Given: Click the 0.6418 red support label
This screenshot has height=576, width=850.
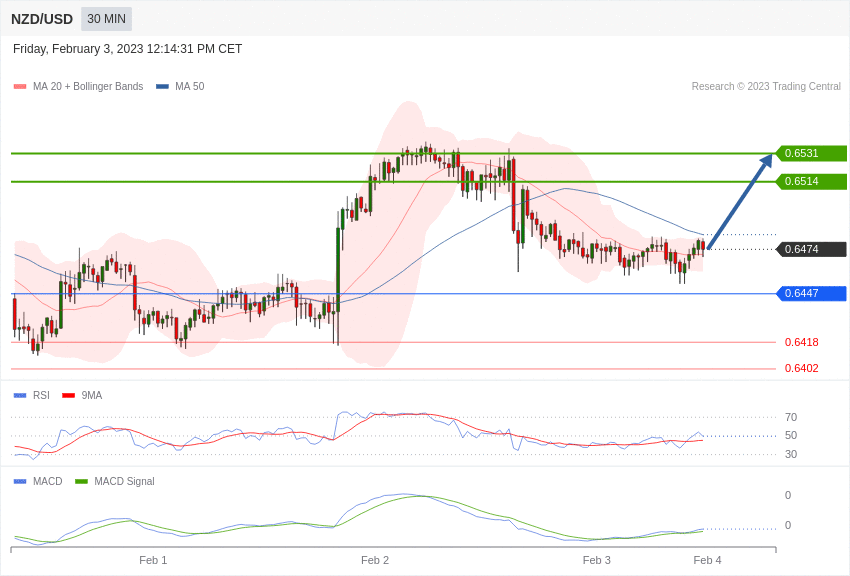Looking at the screenshot, I should click(x=802, y=342).
